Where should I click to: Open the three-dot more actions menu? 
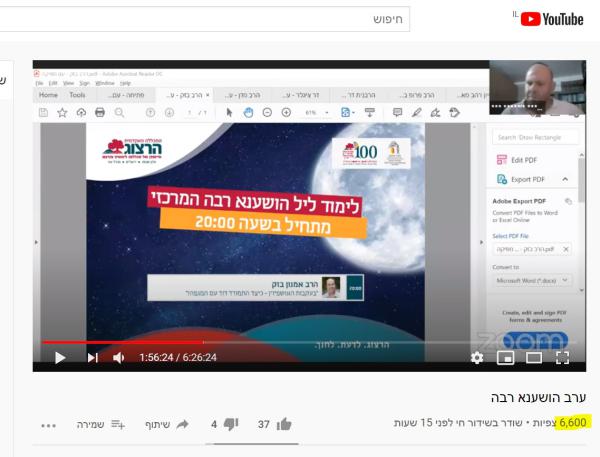49,425
